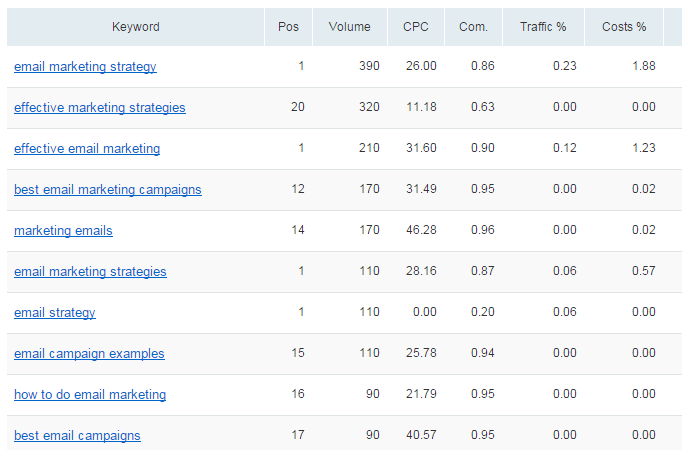Sort by the Volume column header
The image size is (682, 450).
[350, 27]
